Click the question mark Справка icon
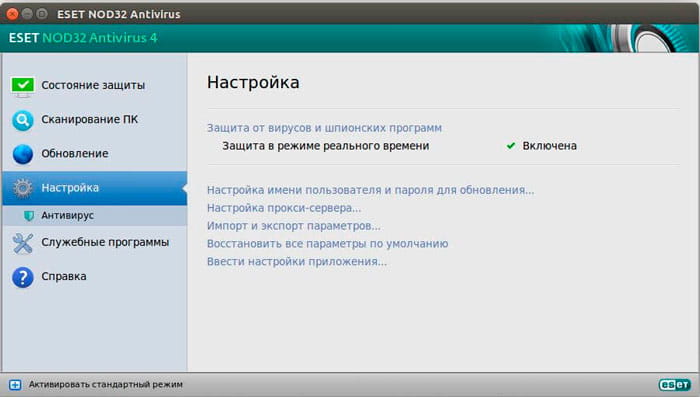 coord(22,277)
